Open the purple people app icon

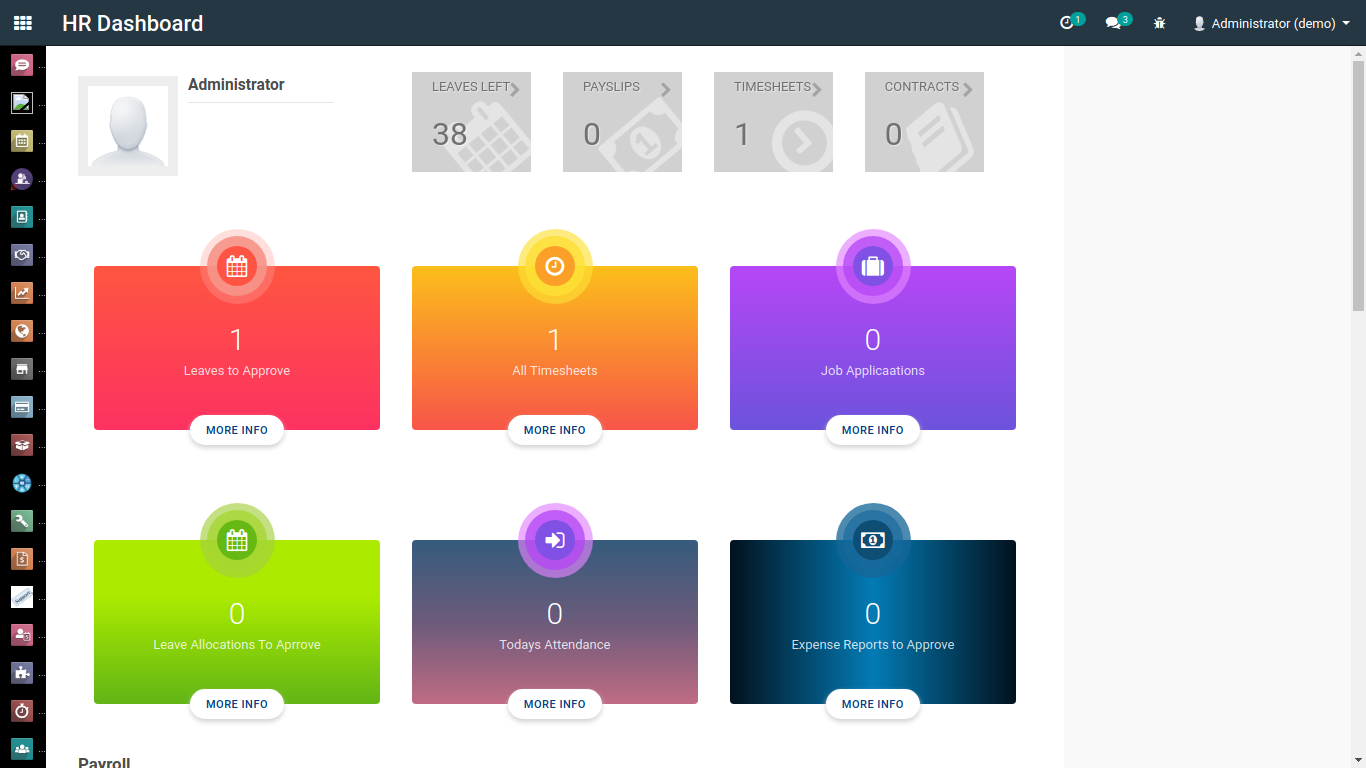(x=22, y=179)
